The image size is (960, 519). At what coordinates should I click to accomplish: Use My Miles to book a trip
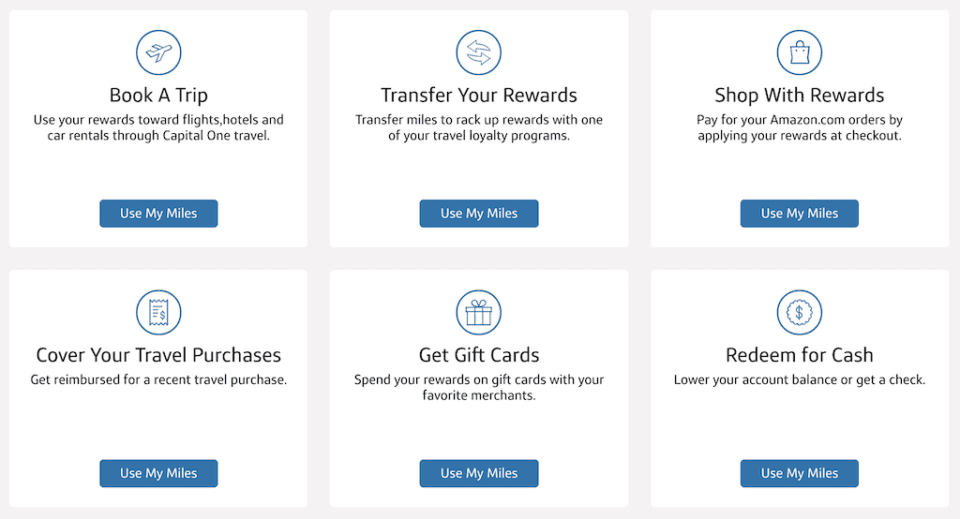(x=159, y=214)
